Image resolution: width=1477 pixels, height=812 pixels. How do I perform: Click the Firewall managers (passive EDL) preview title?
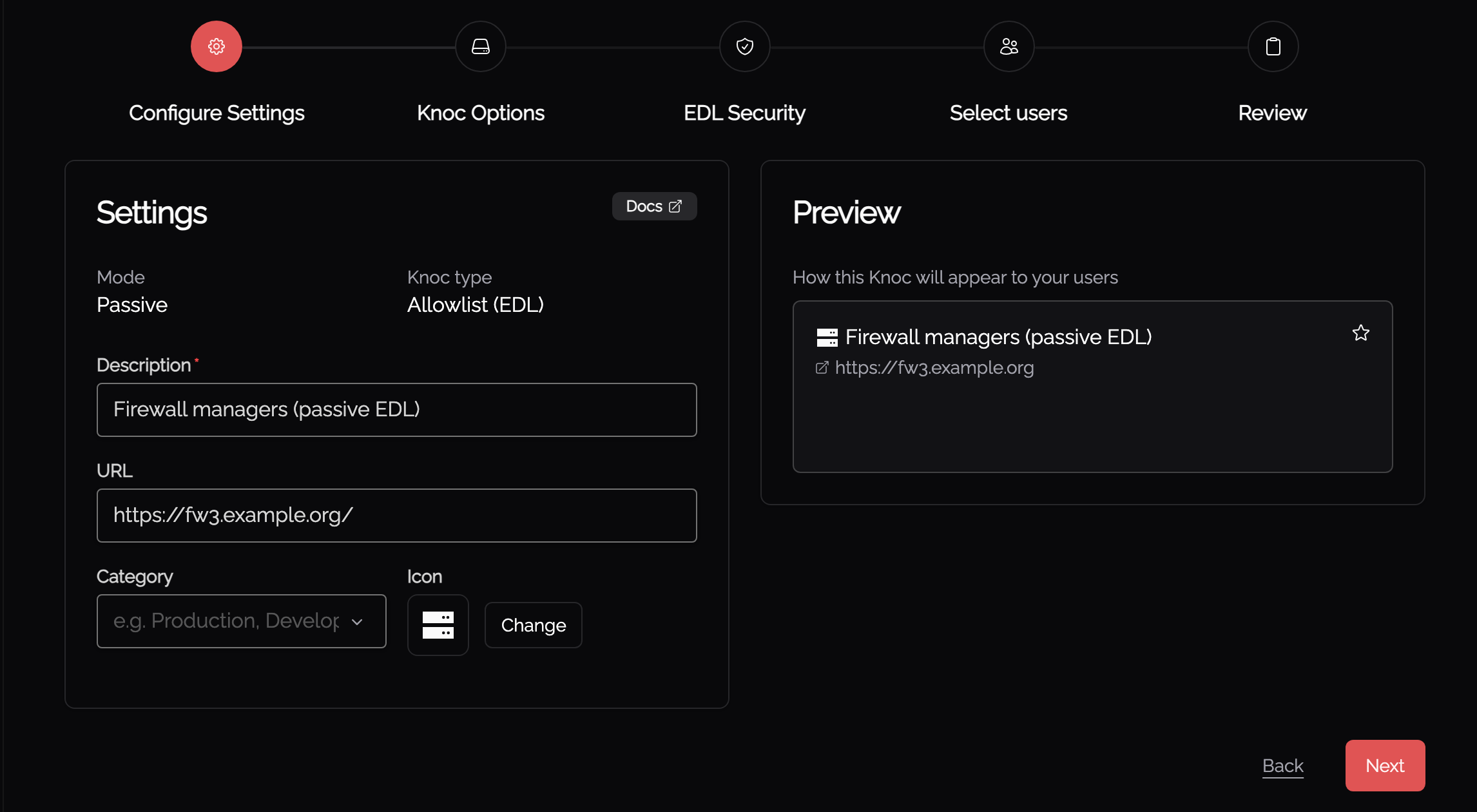pyautogui.click(x=998, y=337)
